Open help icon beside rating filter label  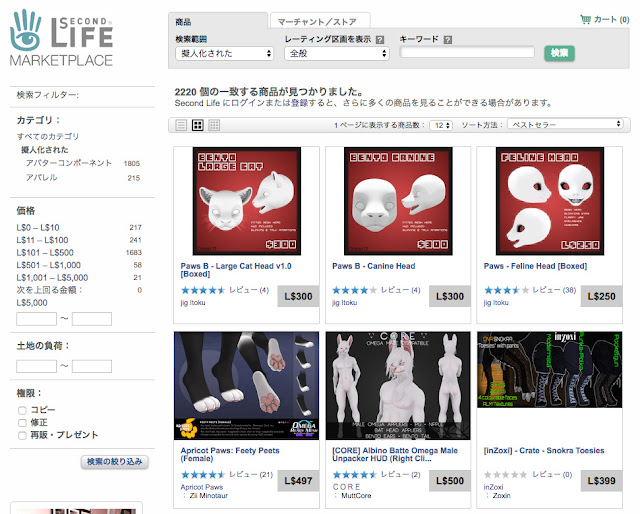point(380,40)
